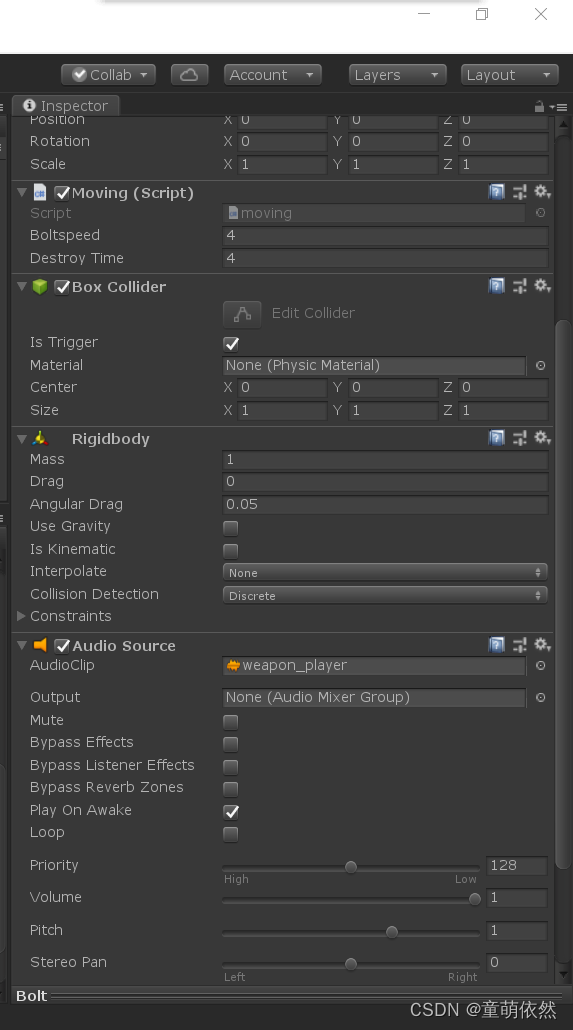Viewport: 573px width, 1030px height.
Task: Open Box Collider gear settings menu
Action: pos(542,286)
